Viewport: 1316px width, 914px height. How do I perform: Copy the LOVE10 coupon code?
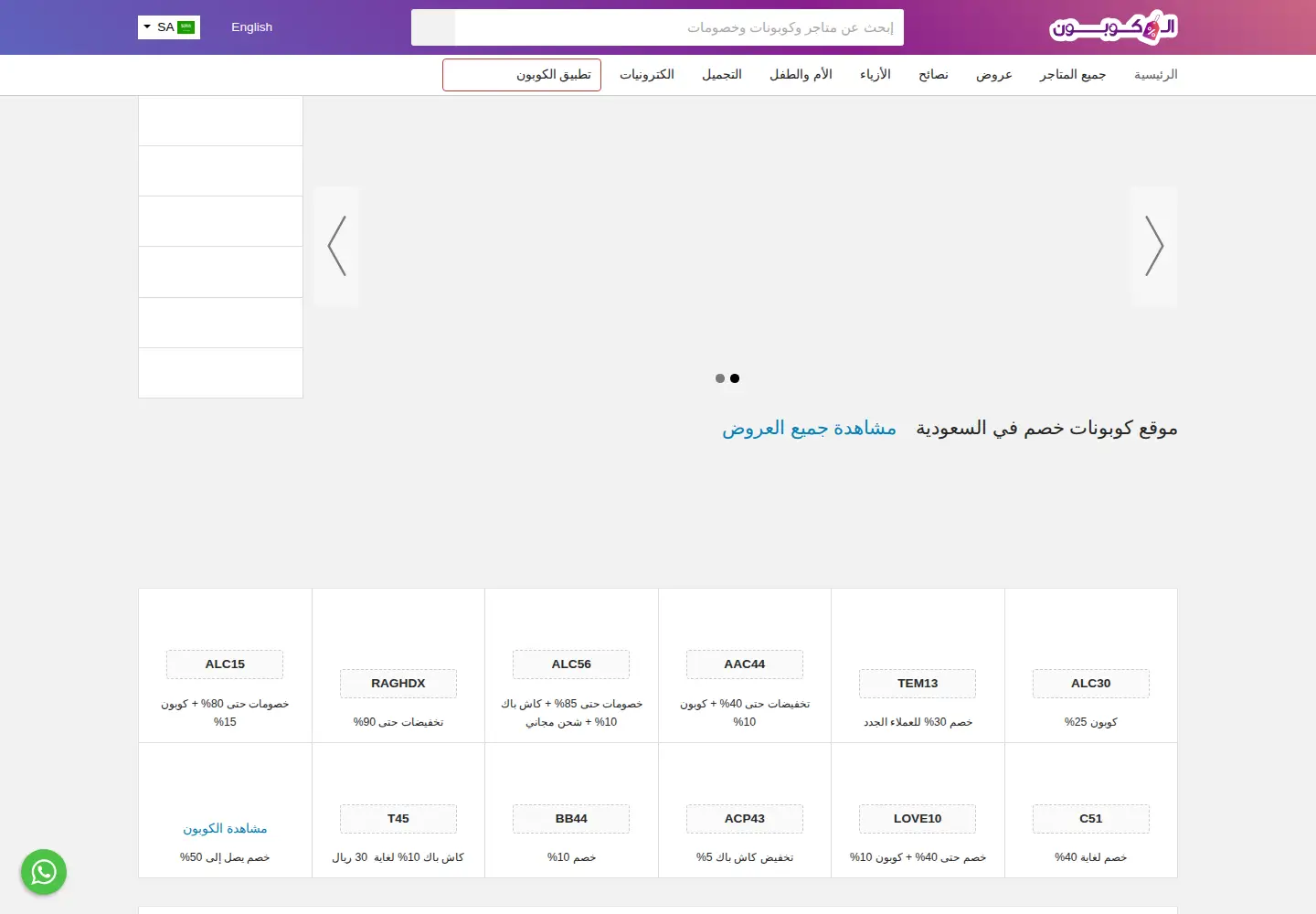(918, 819)
